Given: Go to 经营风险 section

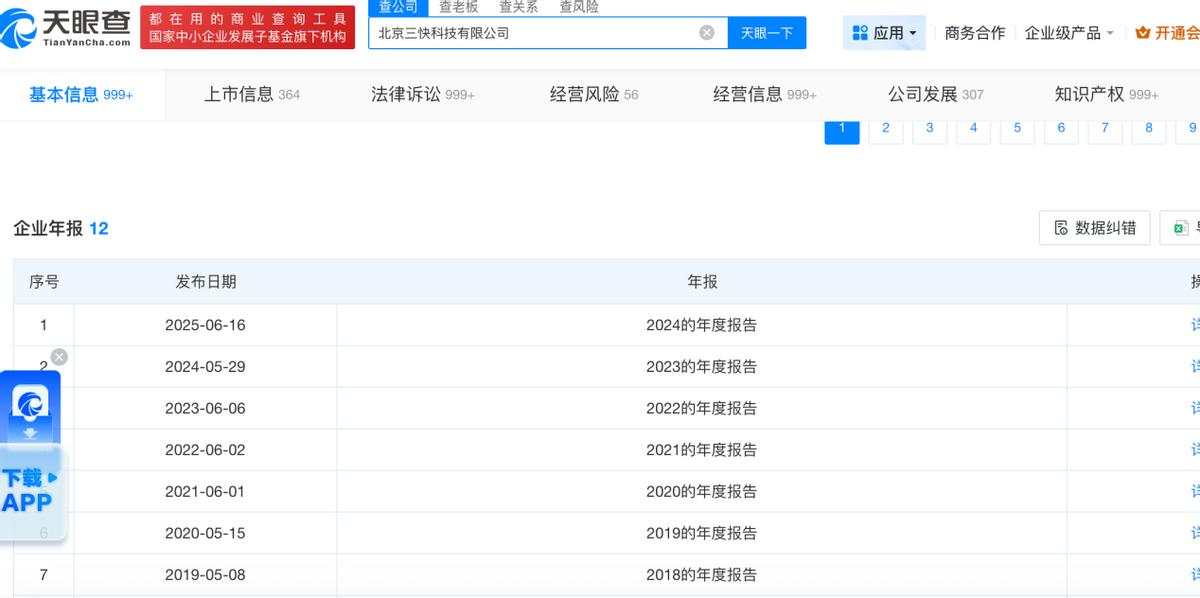Looking at the screenshot, I should click(x=593, y=95).
